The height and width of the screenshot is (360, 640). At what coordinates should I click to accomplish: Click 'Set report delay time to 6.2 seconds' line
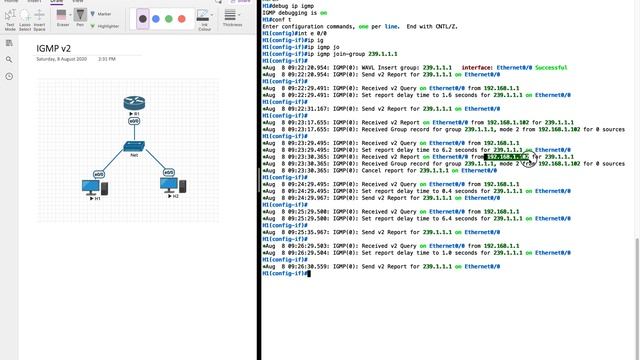point(416,150)
